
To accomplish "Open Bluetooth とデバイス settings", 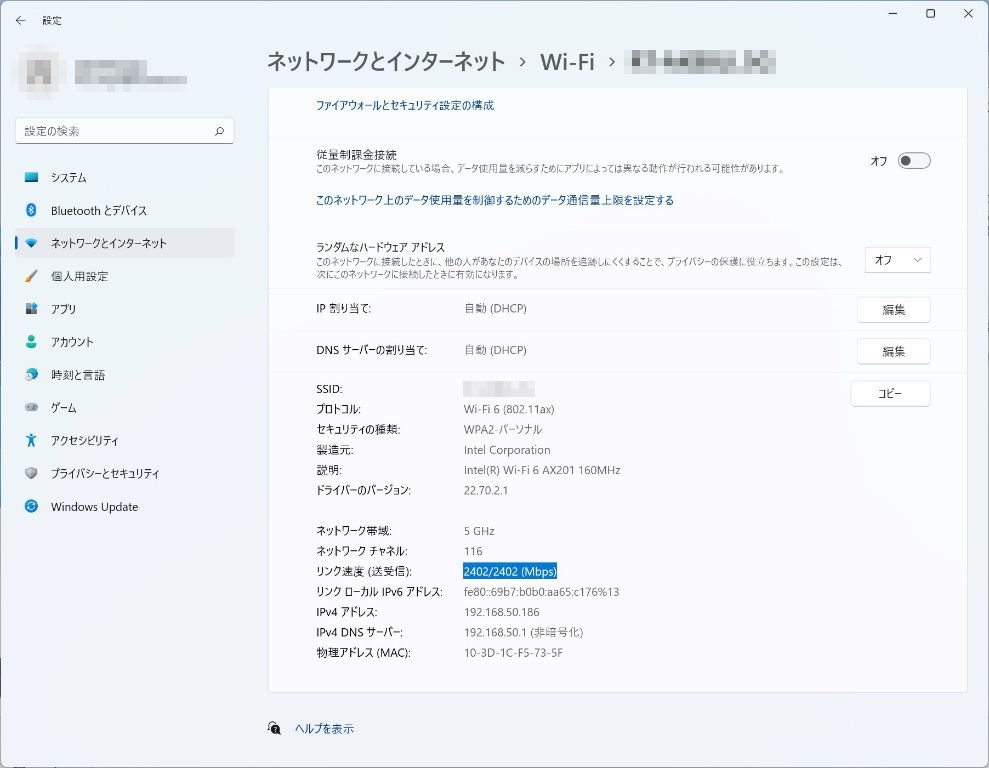I will coord(125,210).
